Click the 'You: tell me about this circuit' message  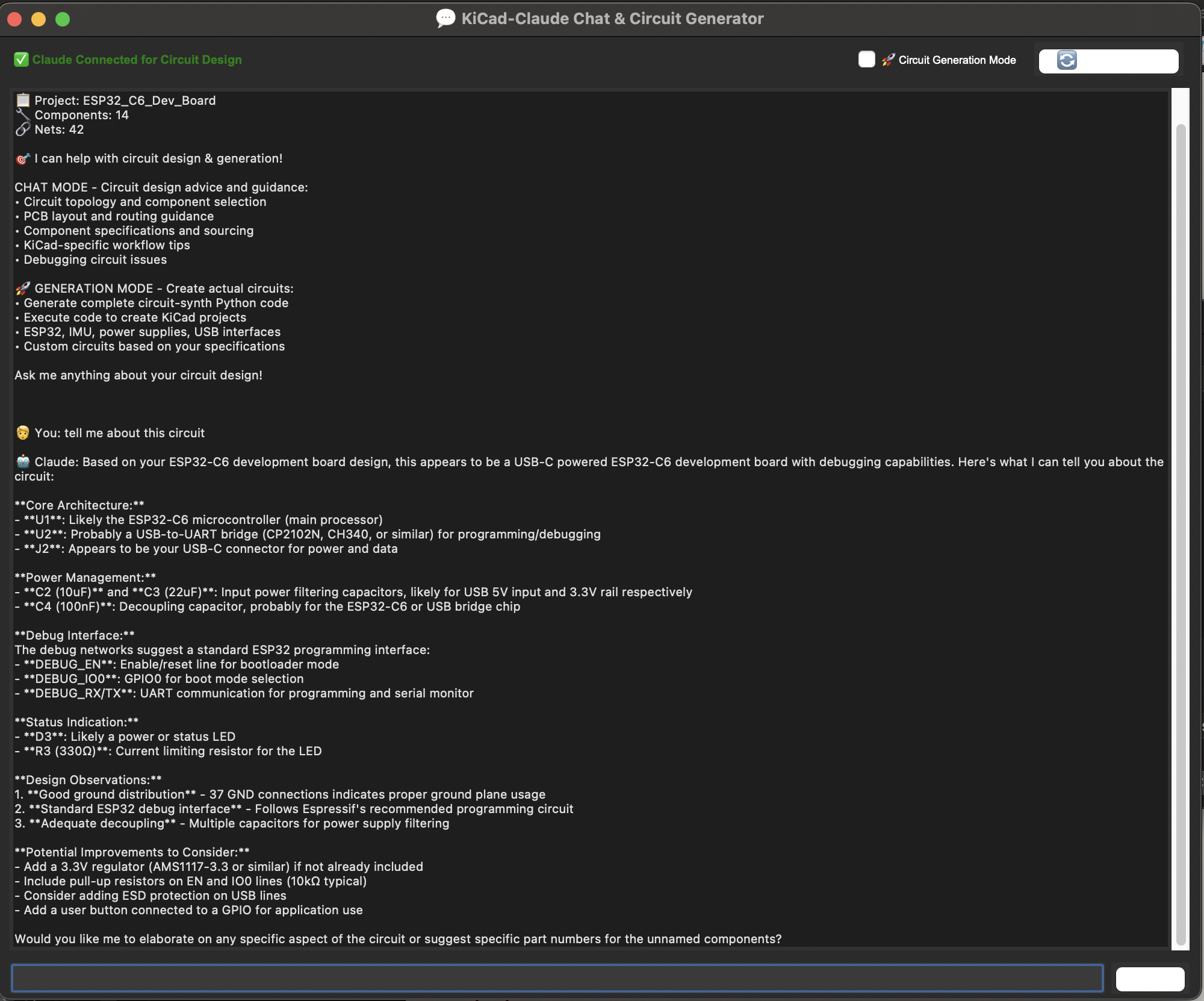pos(119,433)
